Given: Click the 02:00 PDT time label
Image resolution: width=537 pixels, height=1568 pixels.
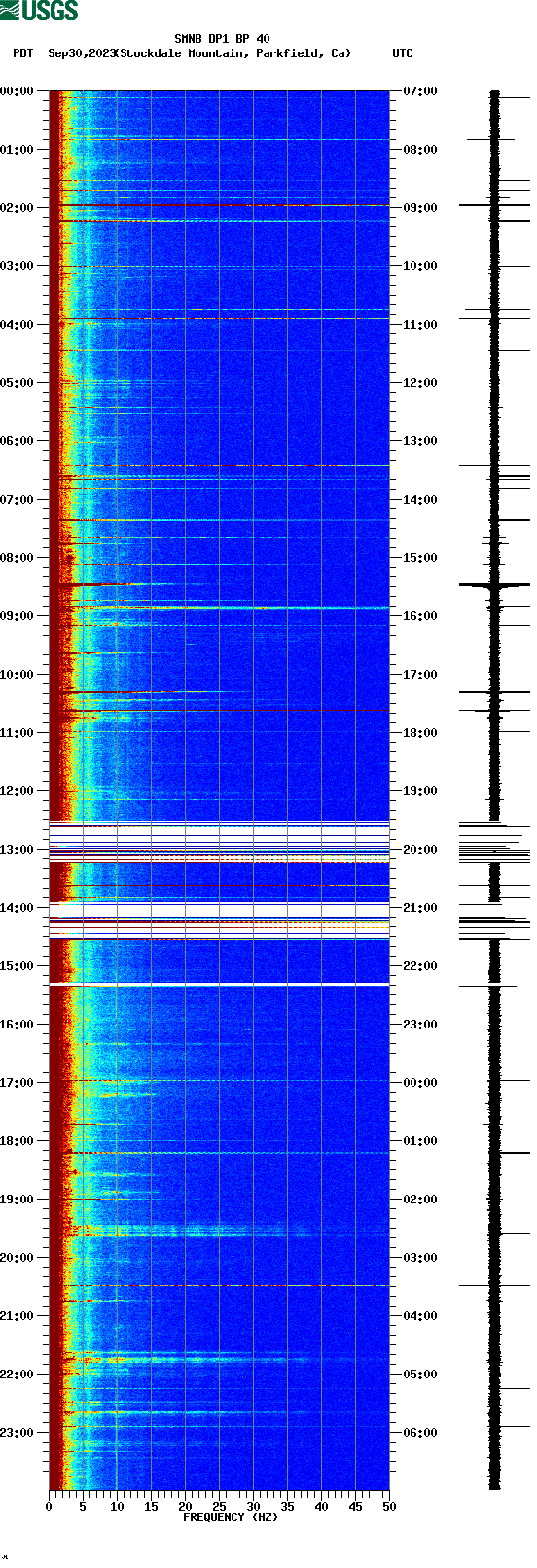Looking at the screenshot, I should pyautogui.click(x=17, y=208).
